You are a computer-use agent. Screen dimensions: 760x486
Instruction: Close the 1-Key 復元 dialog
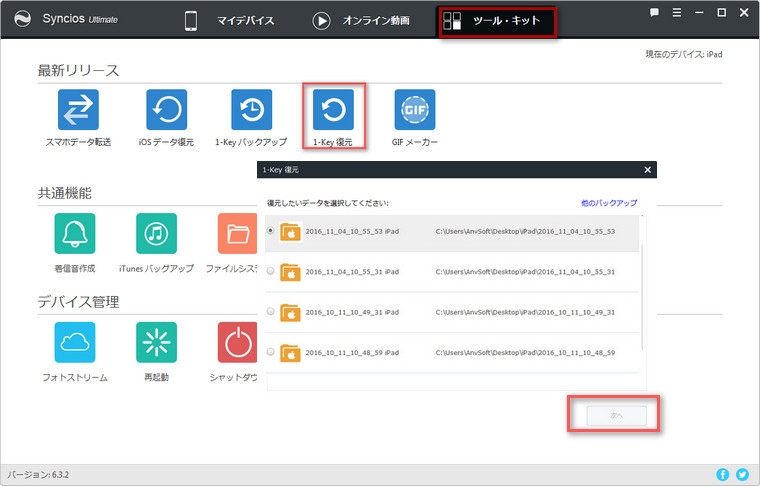[648, 170]
